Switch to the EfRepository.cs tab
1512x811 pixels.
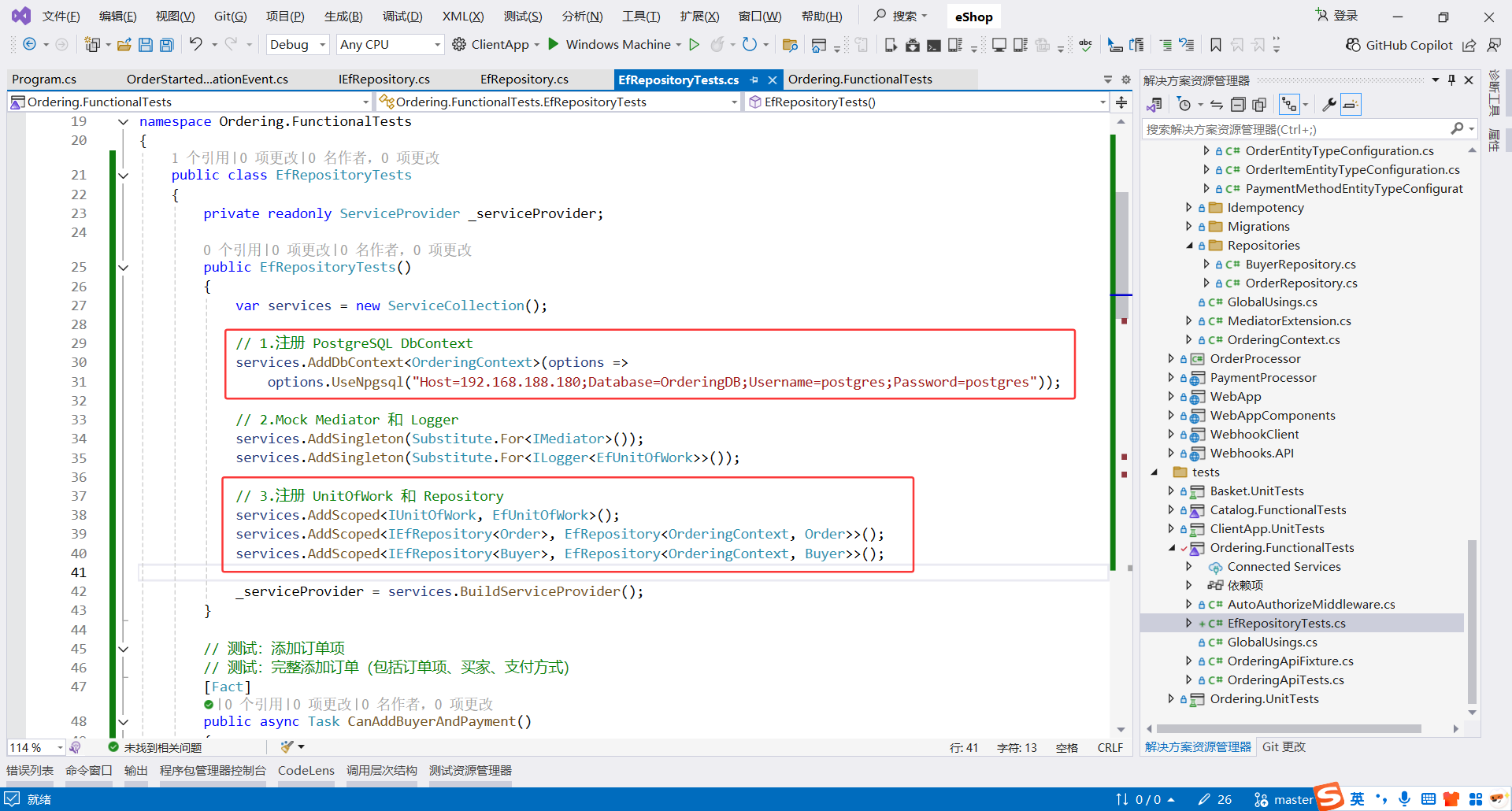click(524, 80)
